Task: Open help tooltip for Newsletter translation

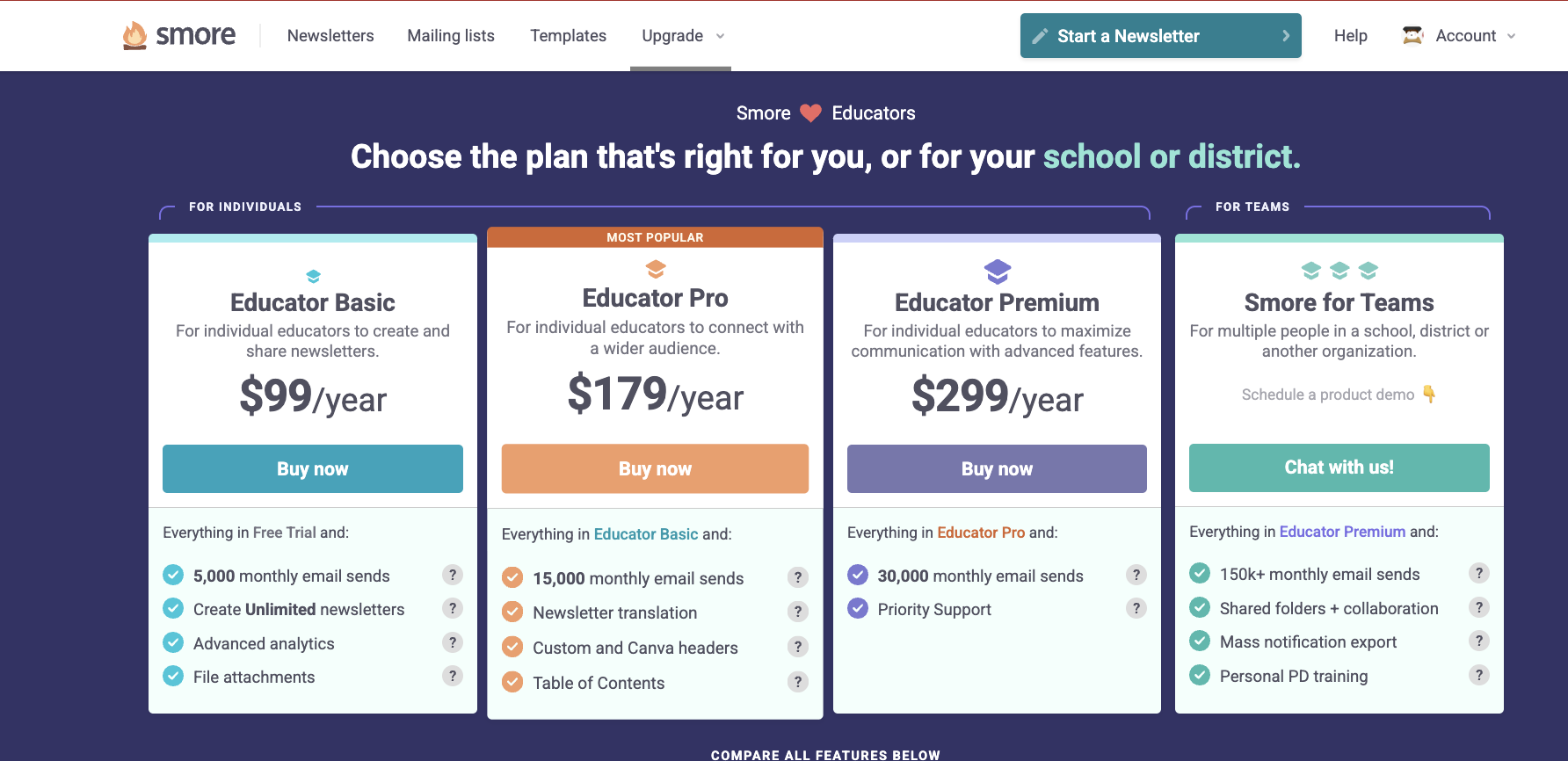Action: pos(797,612)
